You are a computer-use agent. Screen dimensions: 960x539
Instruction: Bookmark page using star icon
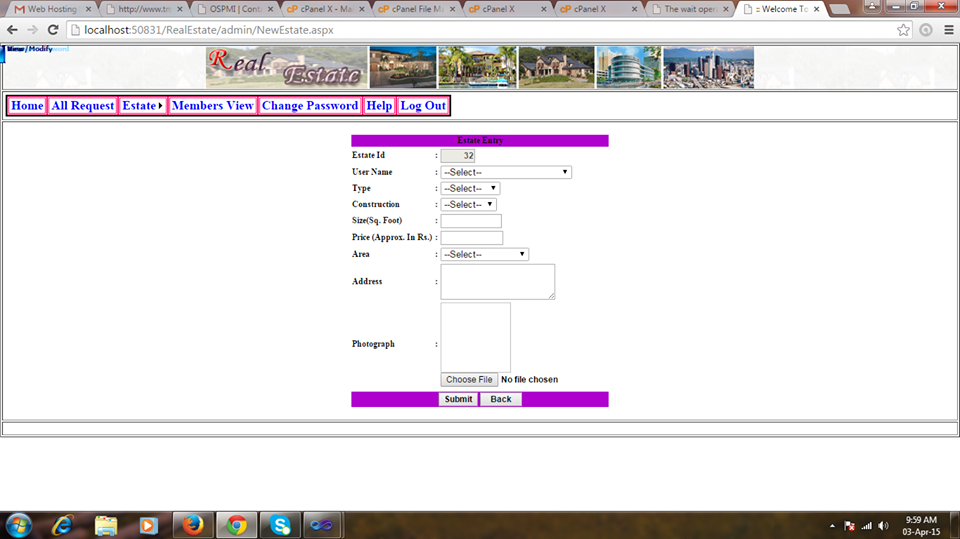(x=903, y=30)
